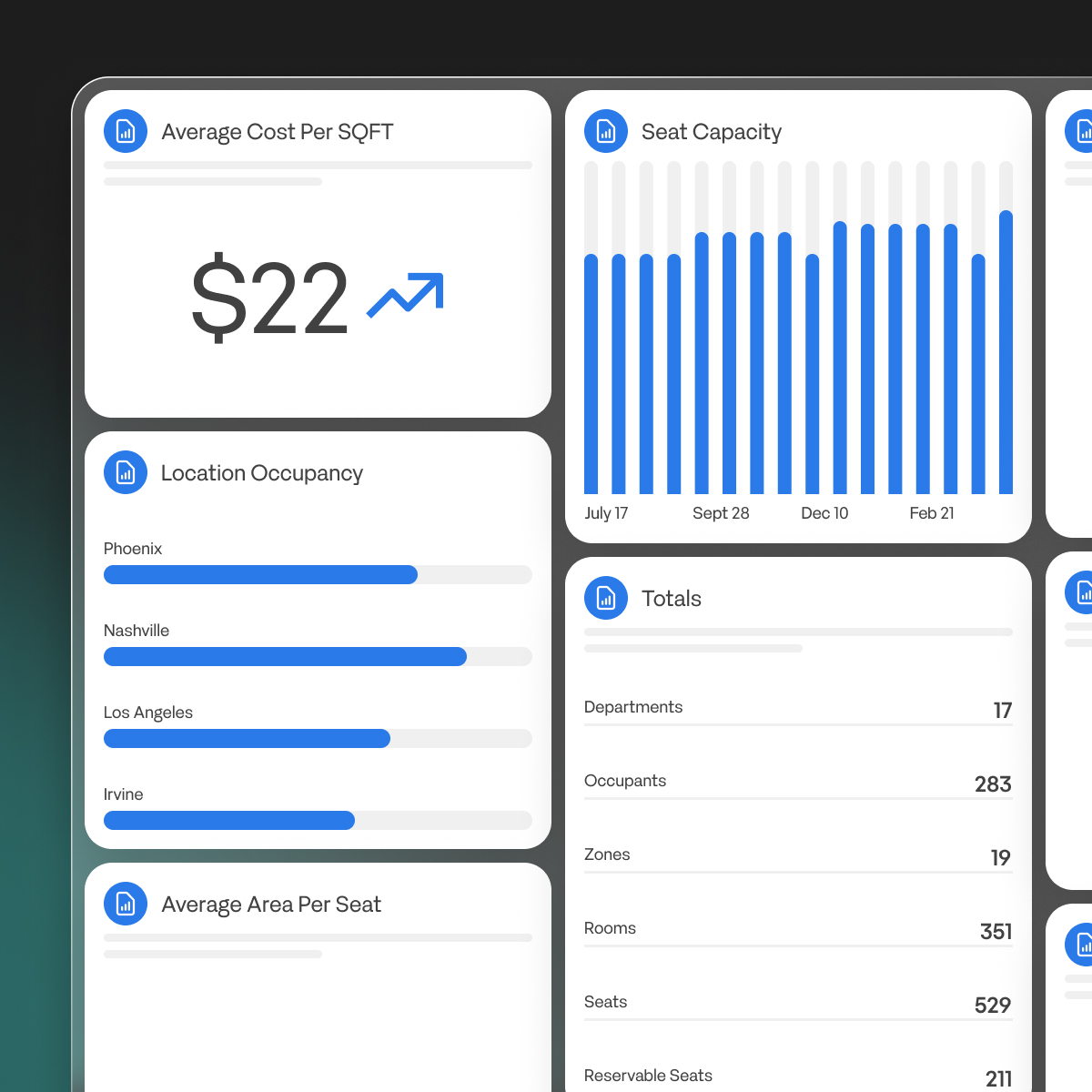Click the Location Occupancy card title

coord(262,473)
